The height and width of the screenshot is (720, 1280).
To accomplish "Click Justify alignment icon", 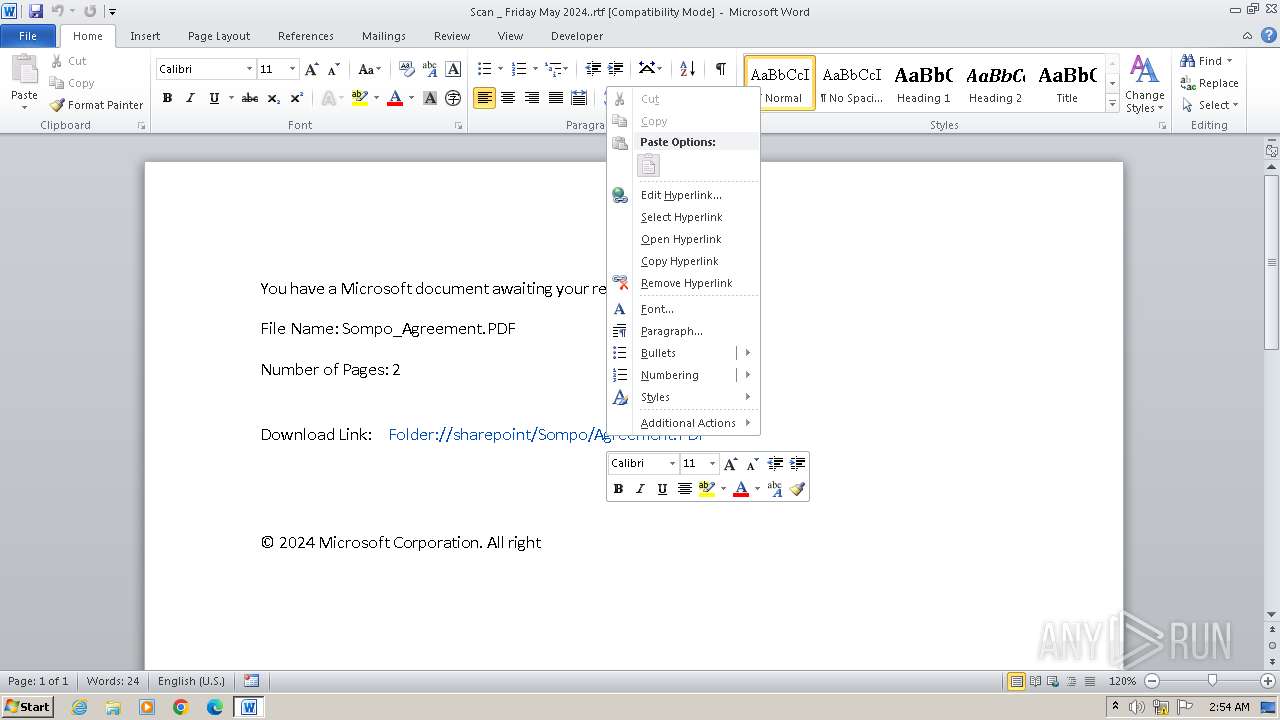I will (556, 98).
